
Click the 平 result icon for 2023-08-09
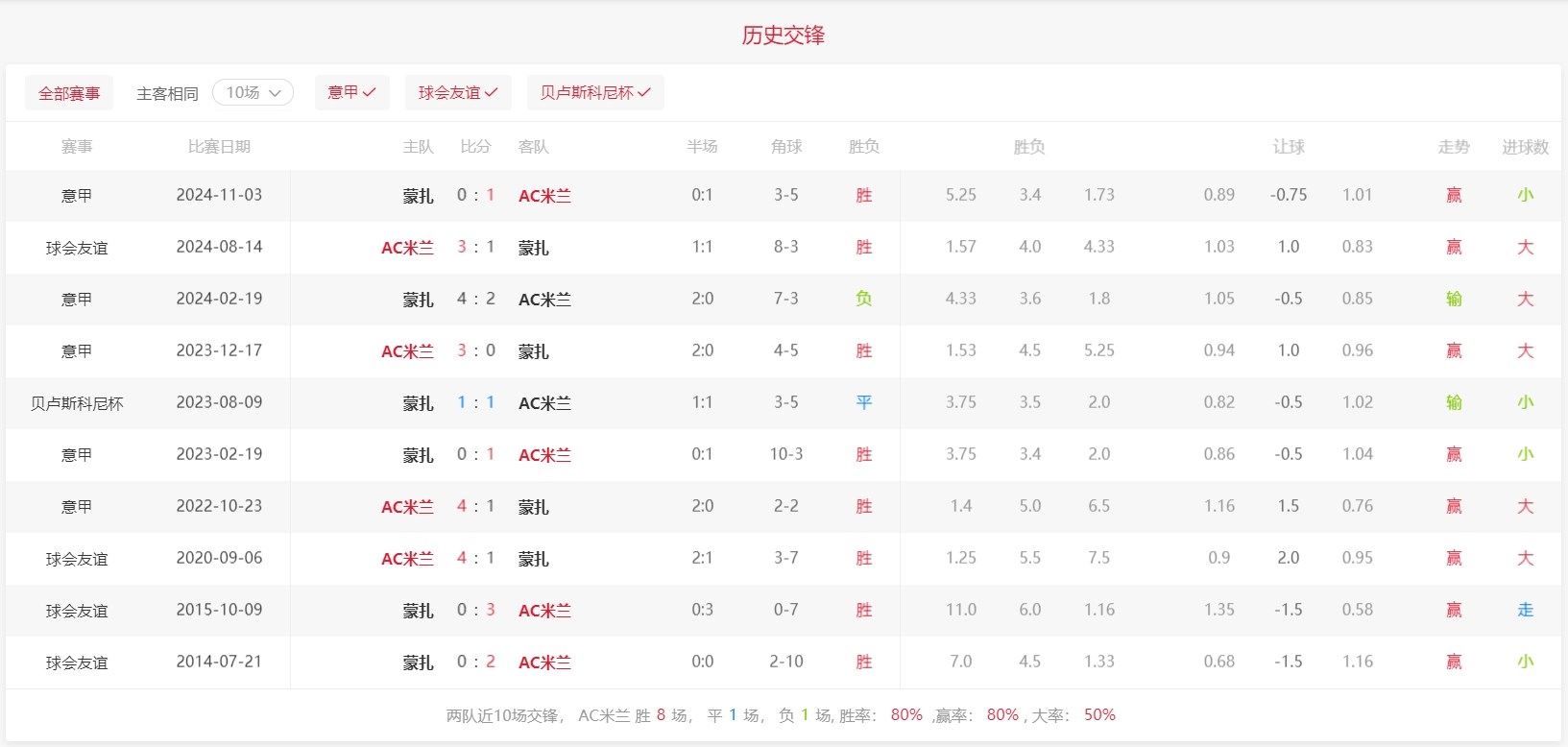(863, 402)
